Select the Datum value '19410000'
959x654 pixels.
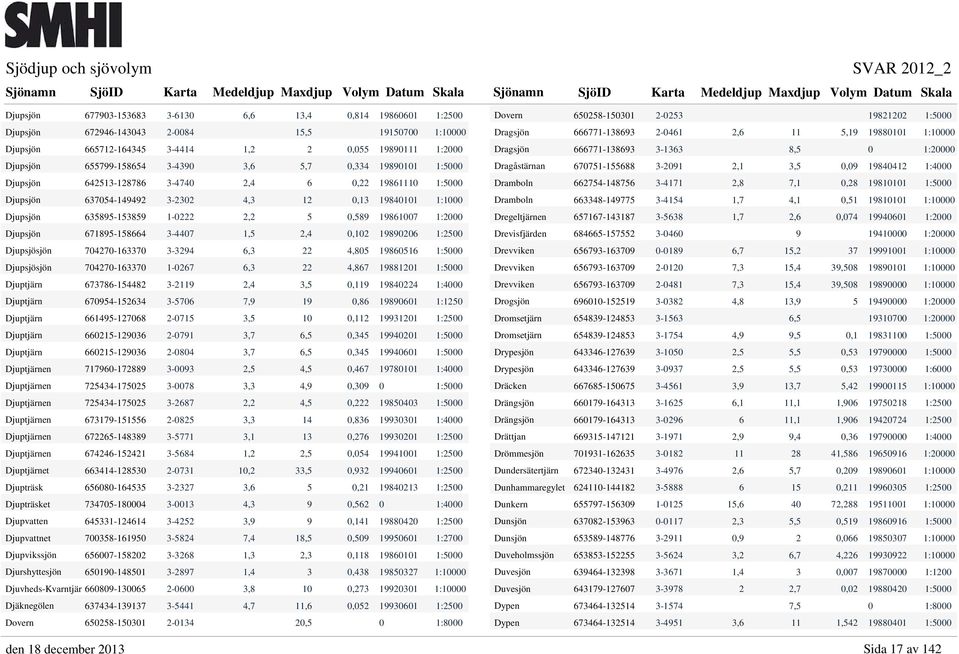point(887,234)
